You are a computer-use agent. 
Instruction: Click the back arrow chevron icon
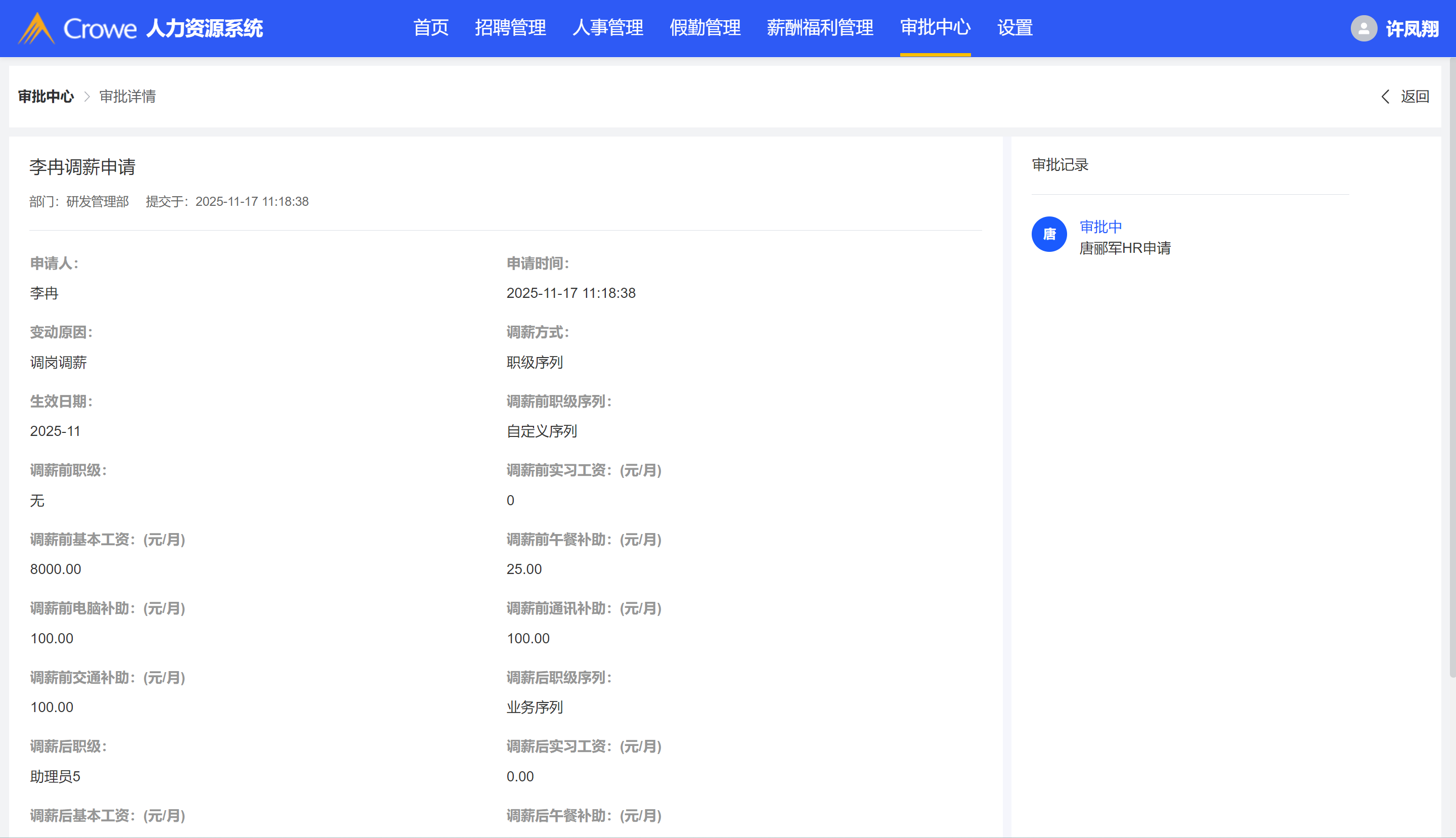[x=1385, y=97]
